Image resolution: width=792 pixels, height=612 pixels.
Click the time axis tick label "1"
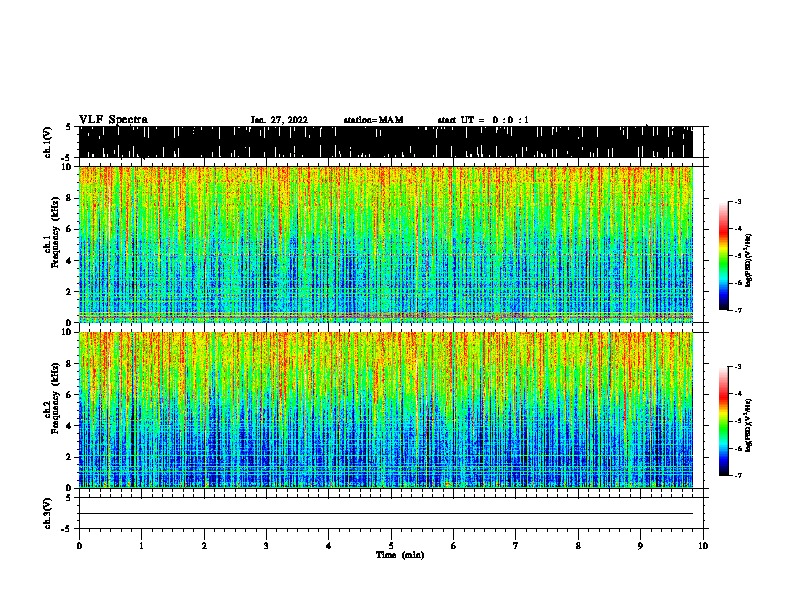141,546
